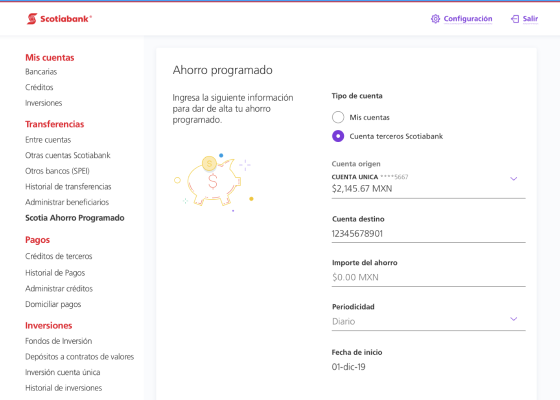
Task: Click the Cuenta destino input field
Action: click(x=429, y=234)
